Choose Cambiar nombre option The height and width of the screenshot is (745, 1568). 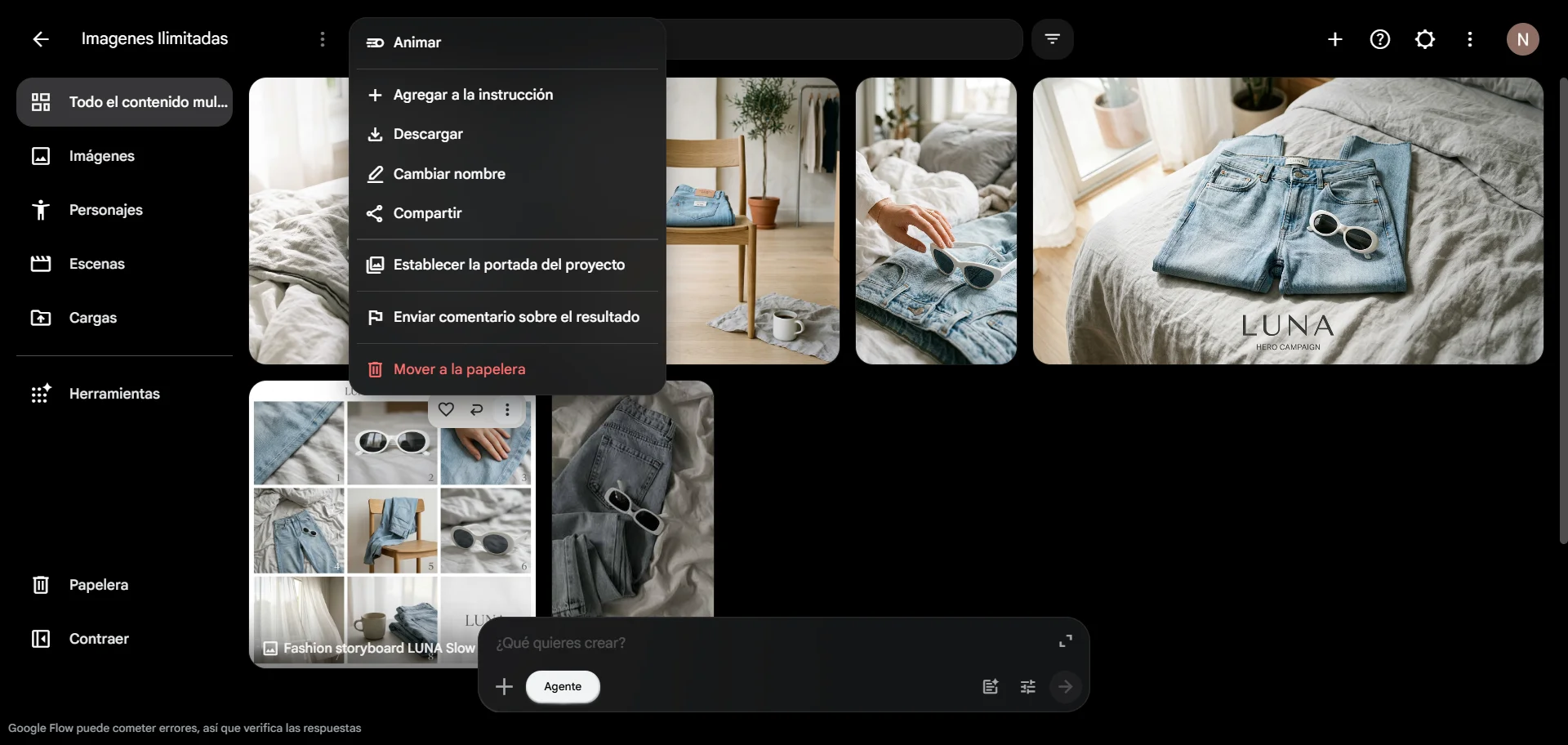pyautogui.click(x=508, y=174)
